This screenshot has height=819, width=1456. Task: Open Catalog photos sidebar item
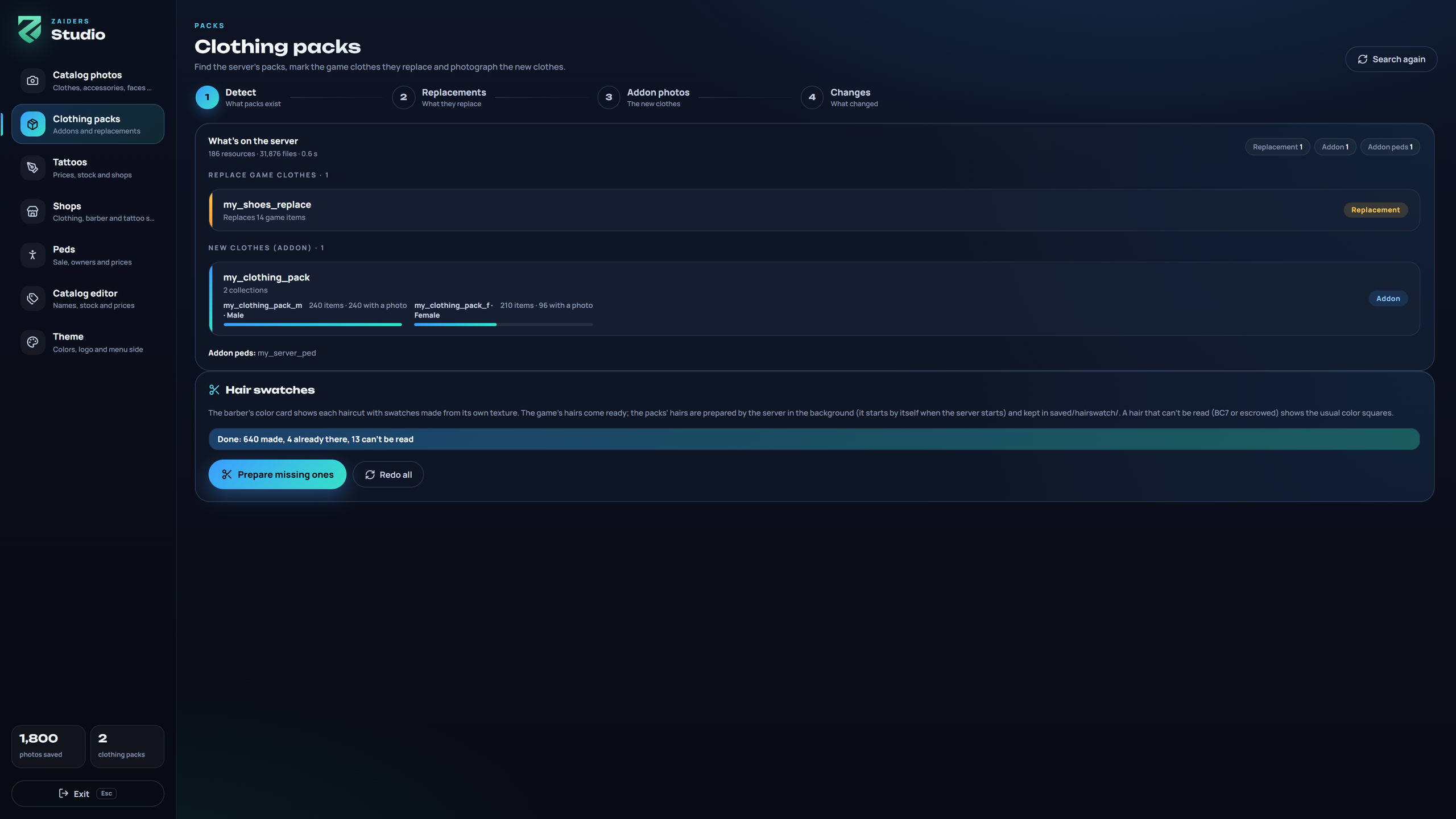pos(88,81)
